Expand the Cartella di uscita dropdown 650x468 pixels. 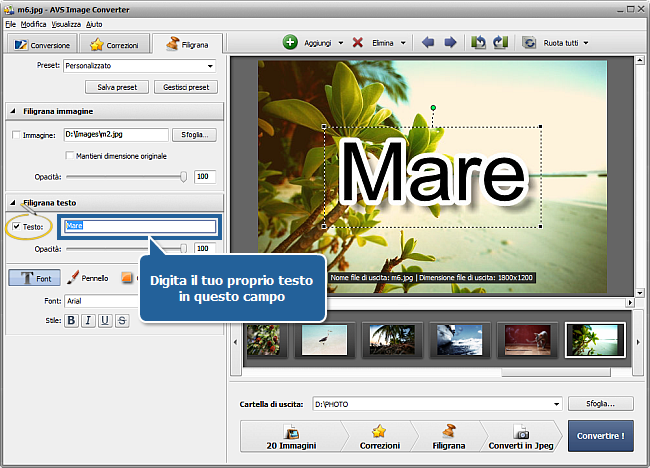[556, 404]
